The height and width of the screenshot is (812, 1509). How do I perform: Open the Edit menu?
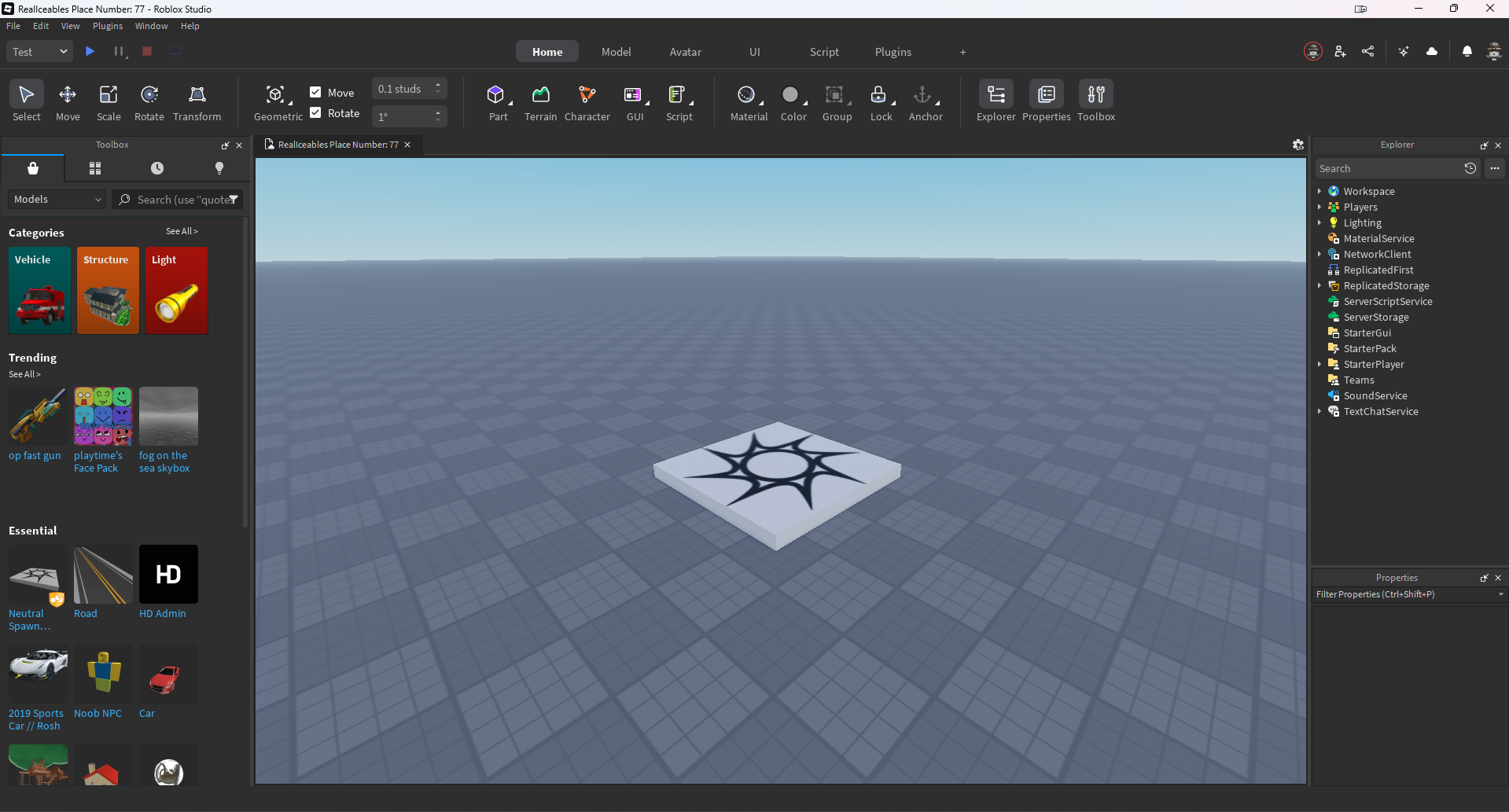click(x=41, y=26)
